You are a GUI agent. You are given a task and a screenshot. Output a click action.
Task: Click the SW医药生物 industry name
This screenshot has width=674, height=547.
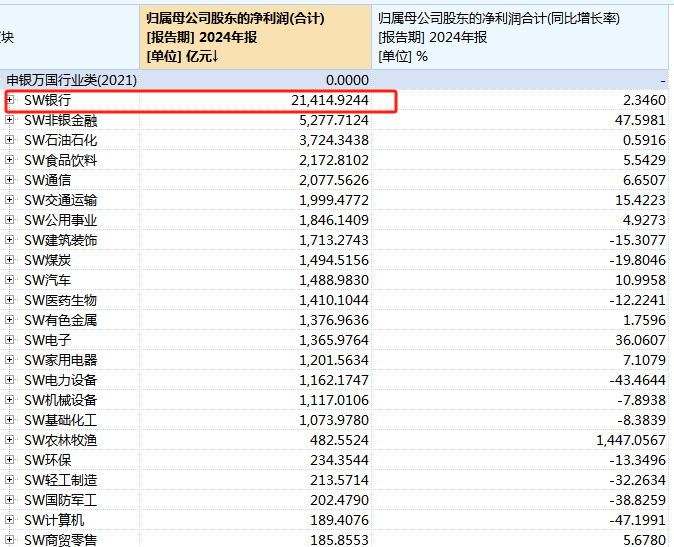click(60, 300)
